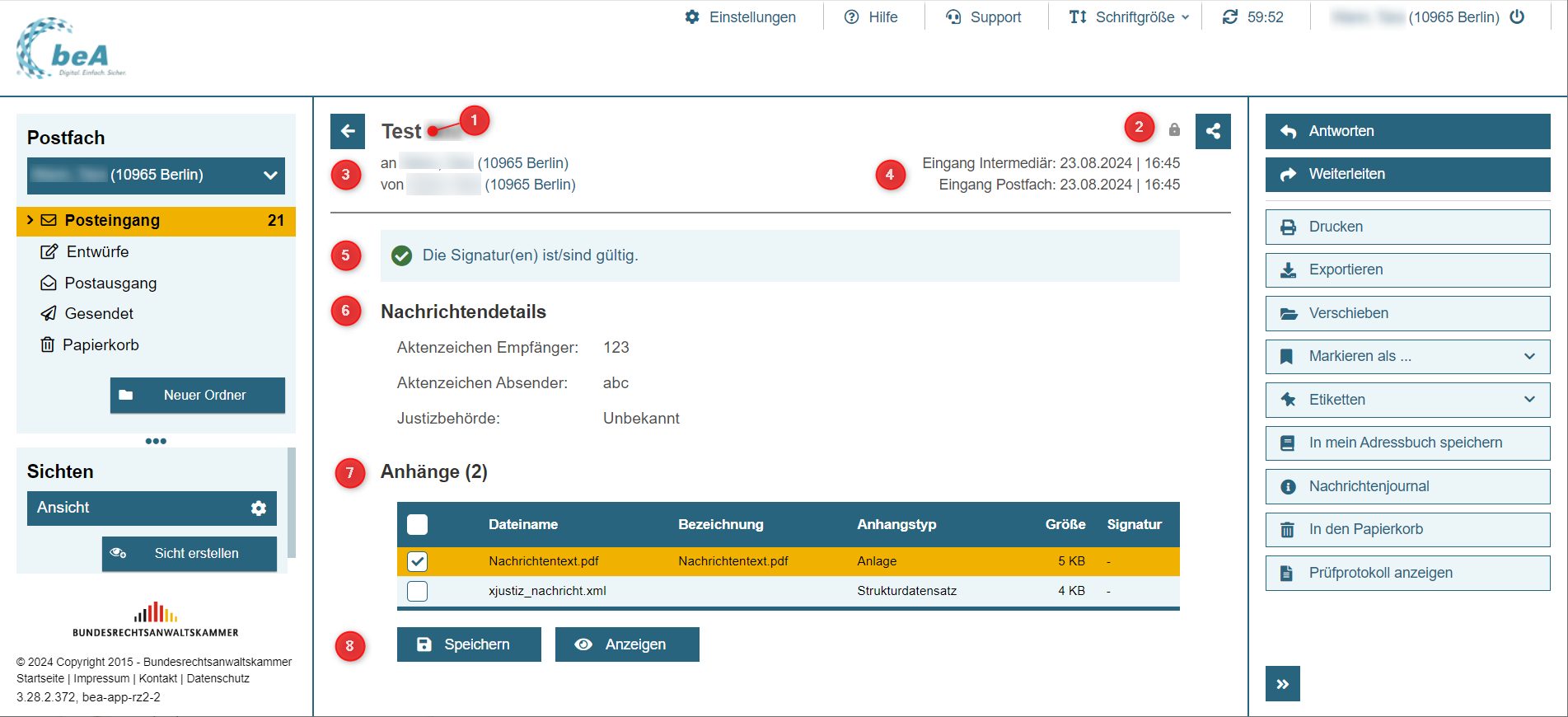Click the session timer refresh icon

pos(1229,17)
